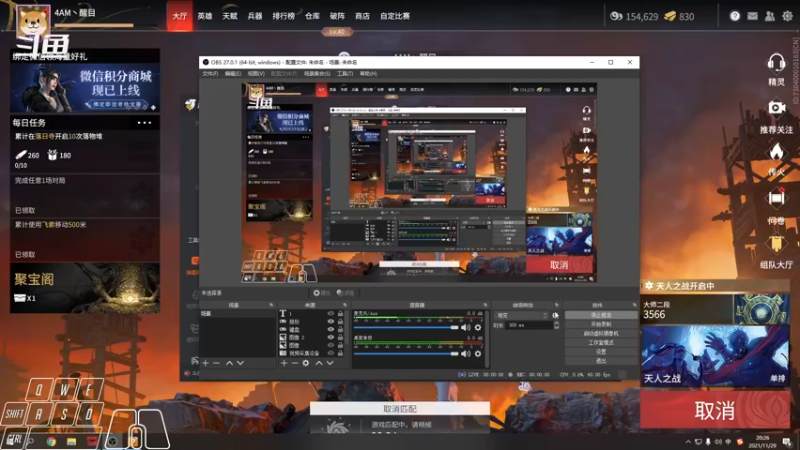This screenshot has width=800, height=450.
Task: Click 取消匹配 button at bottom center
Action: click(400, 409)
